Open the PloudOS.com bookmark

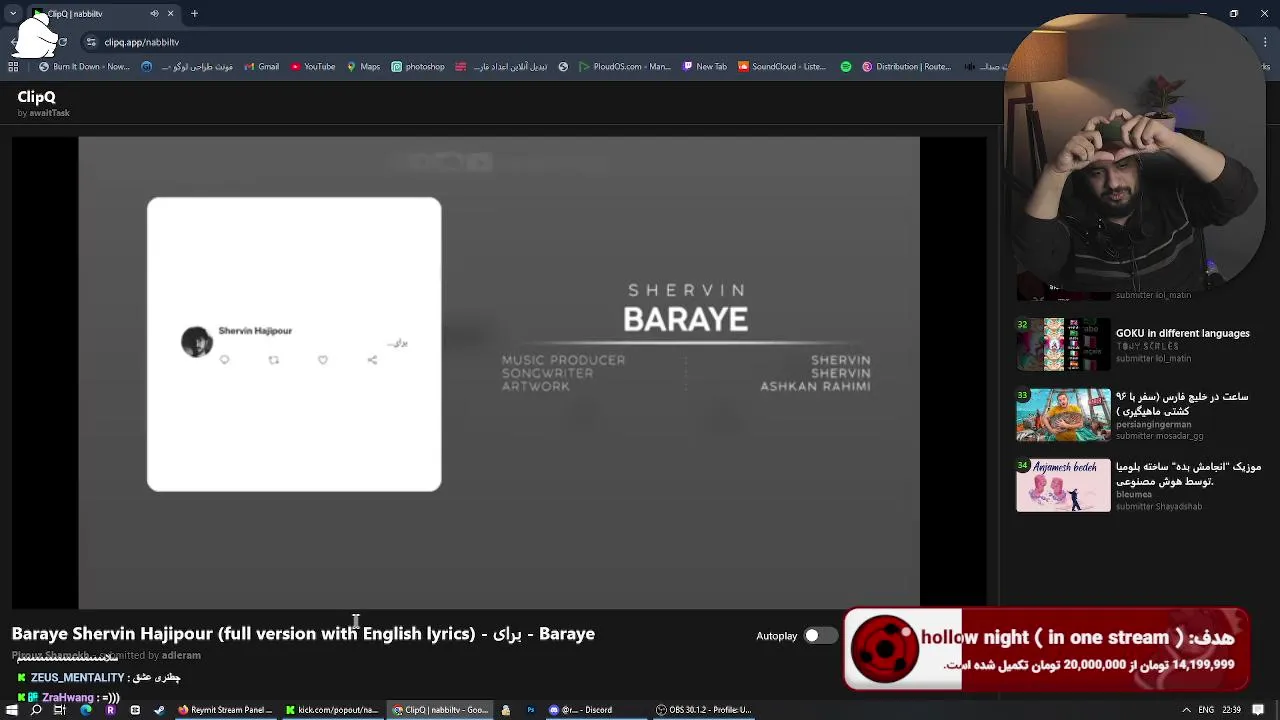point(625,67)
